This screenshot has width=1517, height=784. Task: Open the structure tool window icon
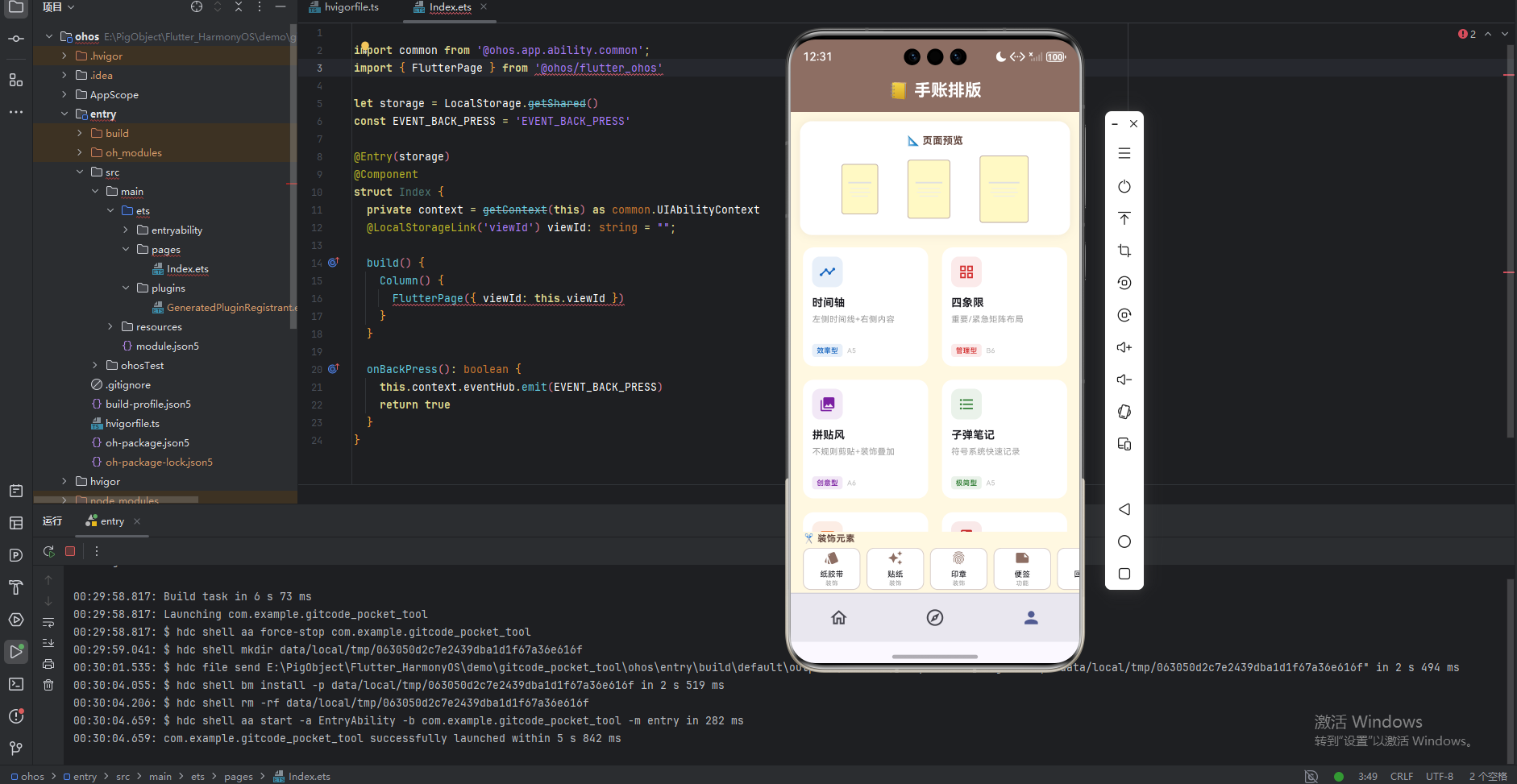point(16,80)
